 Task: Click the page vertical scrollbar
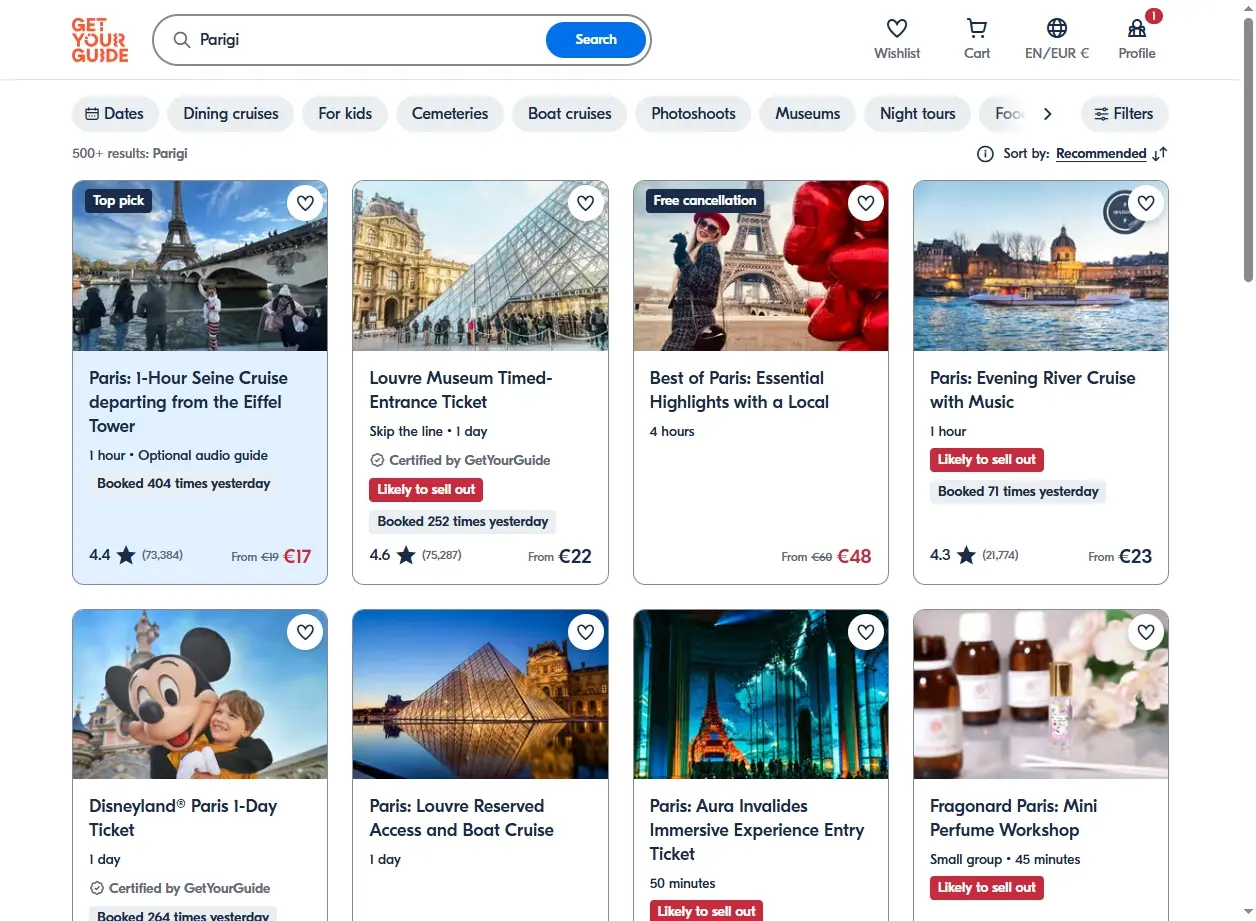point(1248,150)
